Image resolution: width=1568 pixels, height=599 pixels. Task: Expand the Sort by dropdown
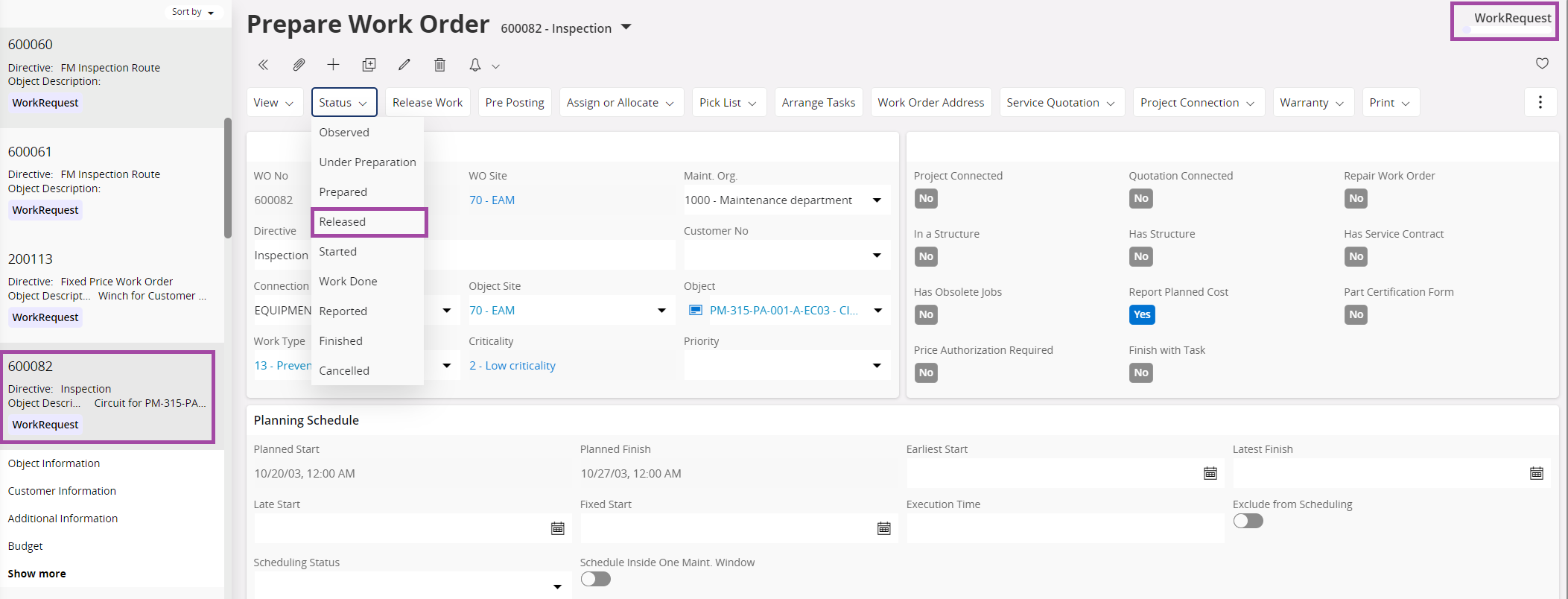(193, 12)
